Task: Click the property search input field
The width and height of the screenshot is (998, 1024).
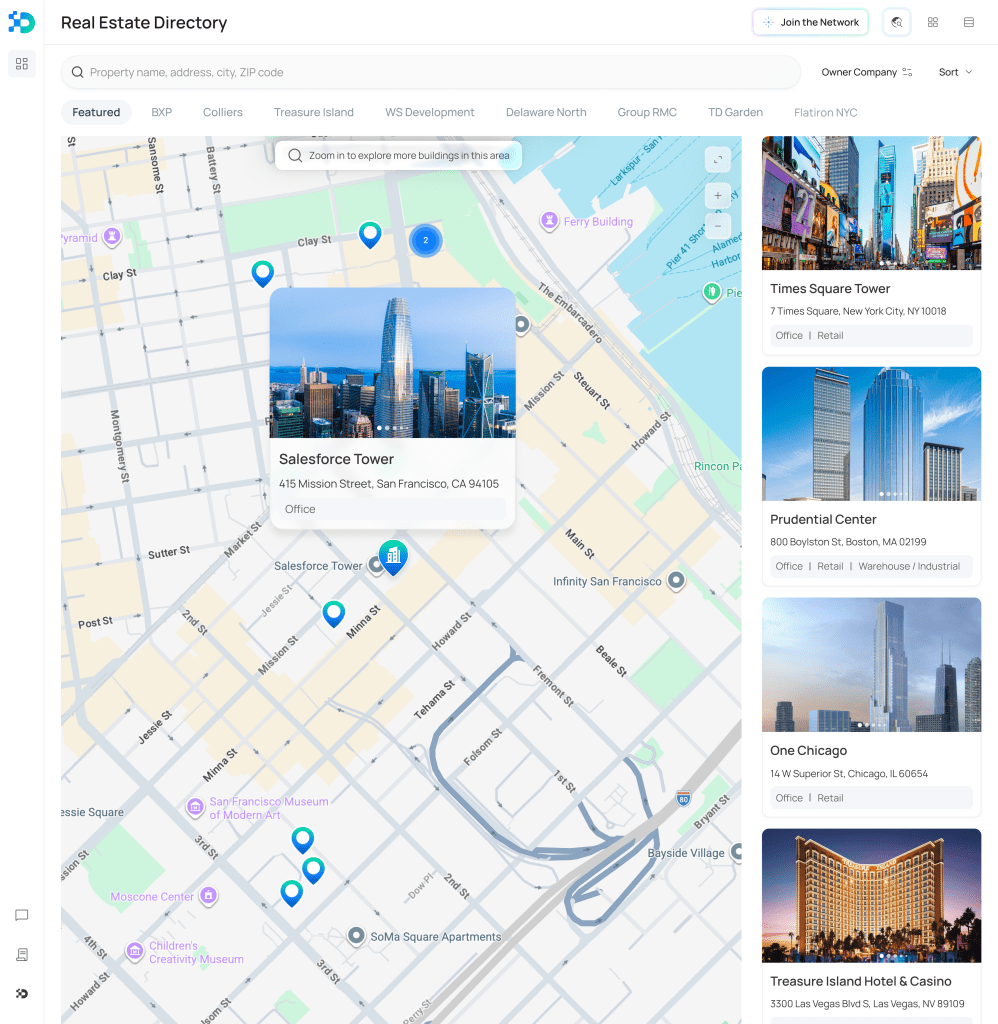Action: click(x=430, y=72)
